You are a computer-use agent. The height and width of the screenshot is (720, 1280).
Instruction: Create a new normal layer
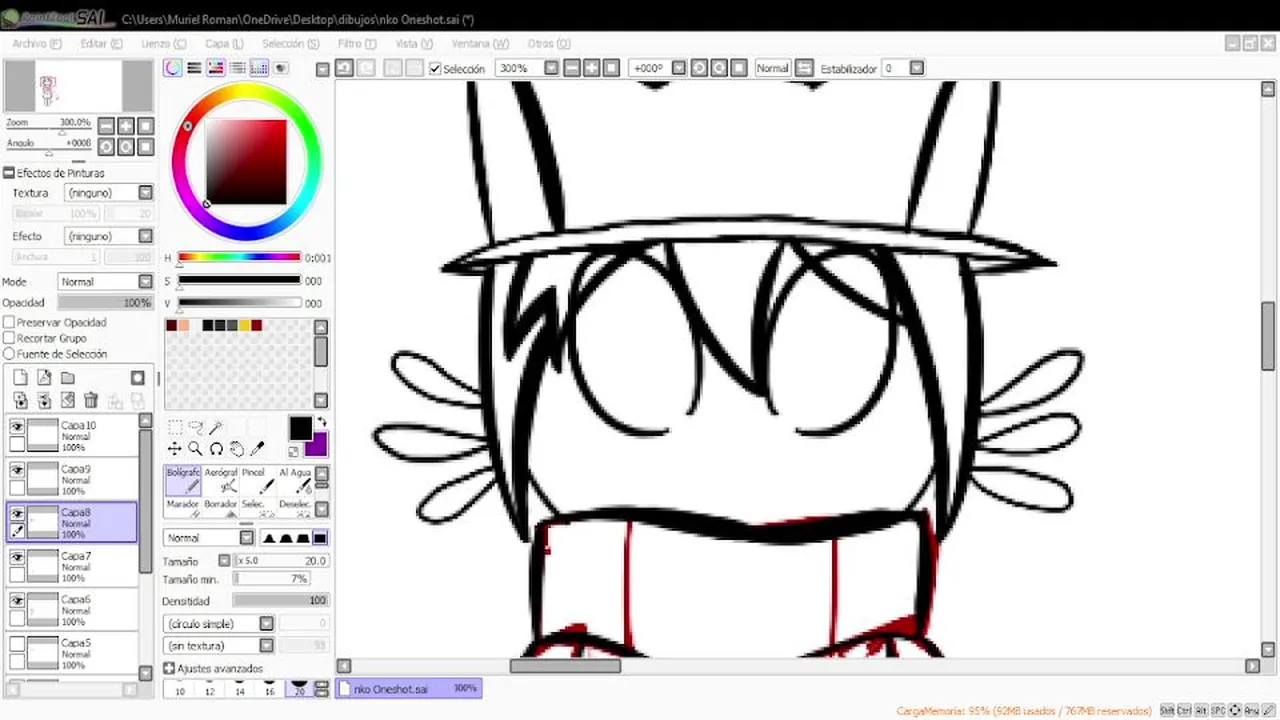pyautogui.click(x=20, y=378)
